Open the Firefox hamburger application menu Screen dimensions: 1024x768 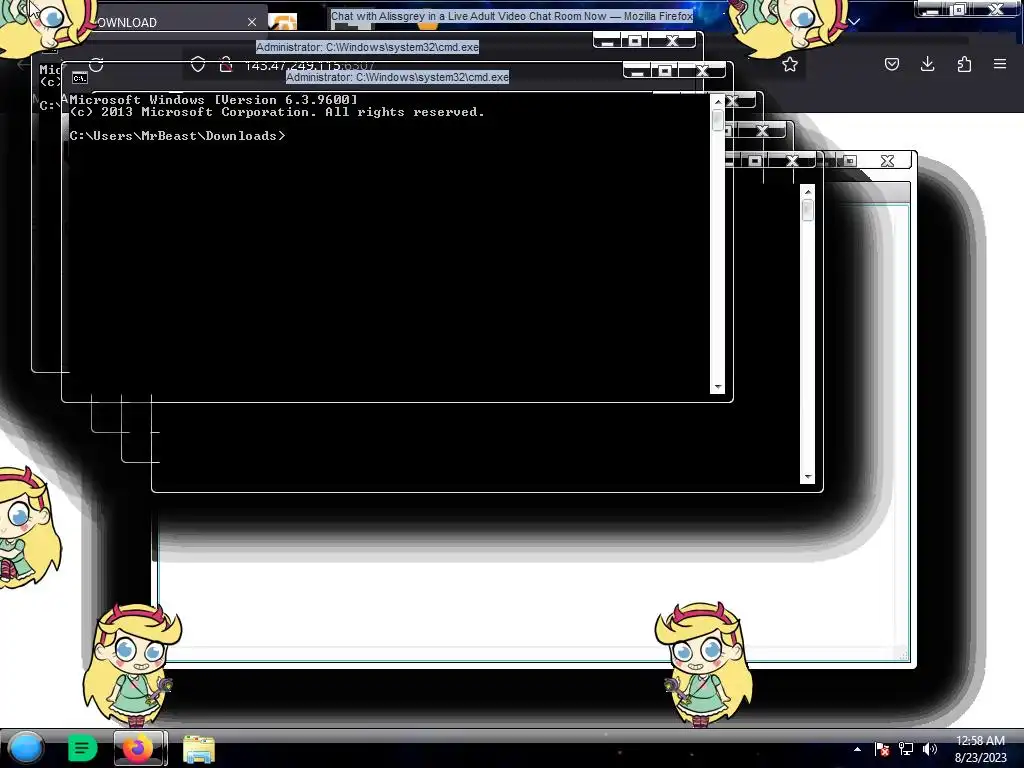[x=1000, y=64]
